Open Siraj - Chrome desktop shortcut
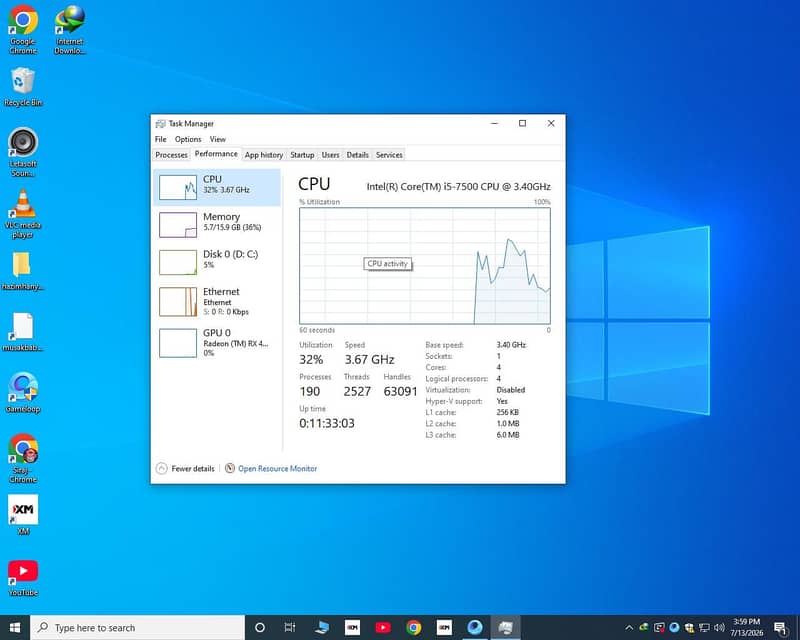Viewport: 800px width, 640px height. (x=23, y=458)
